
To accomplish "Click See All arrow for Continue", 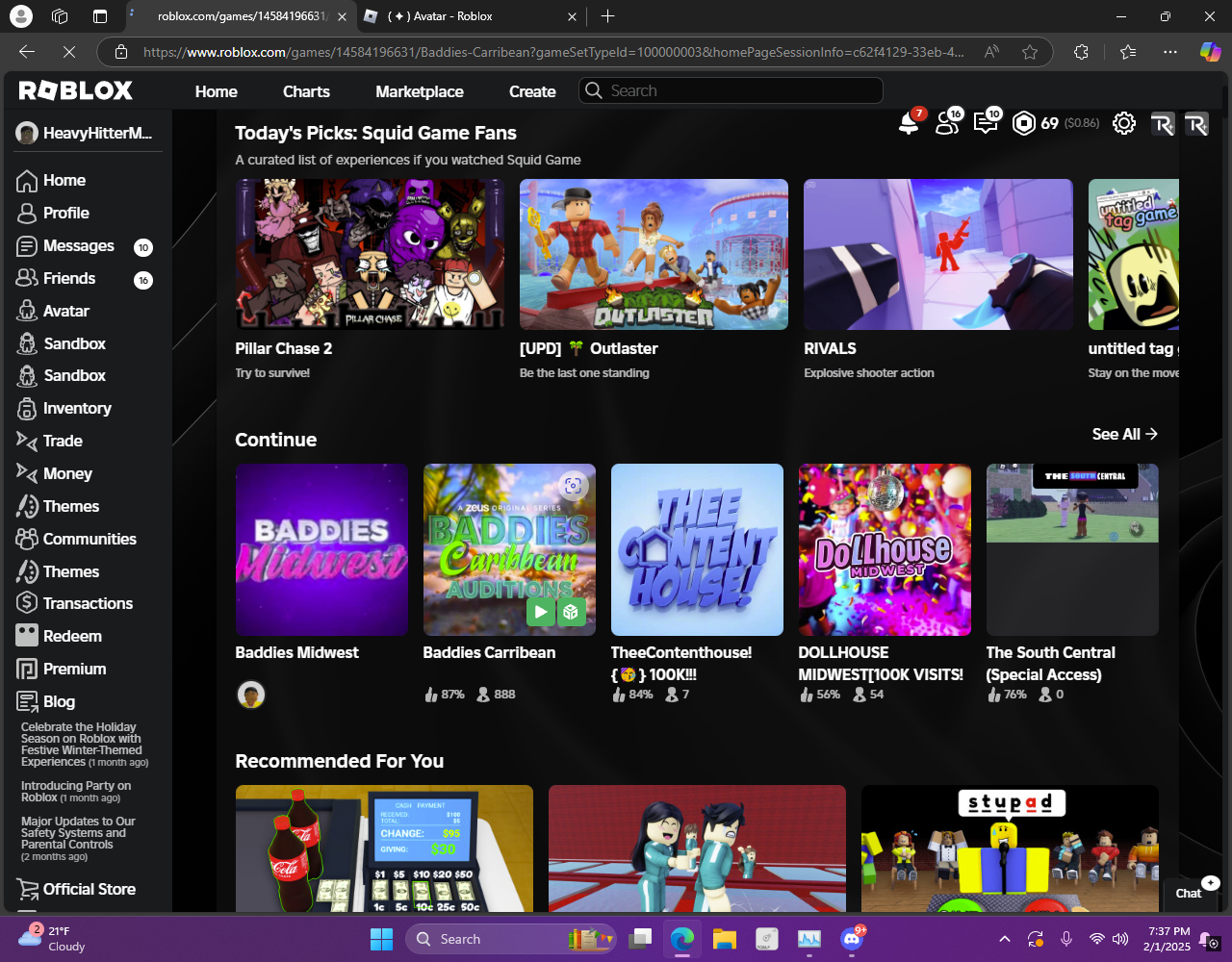I will pyautogui.click(x=1124, y=434).
